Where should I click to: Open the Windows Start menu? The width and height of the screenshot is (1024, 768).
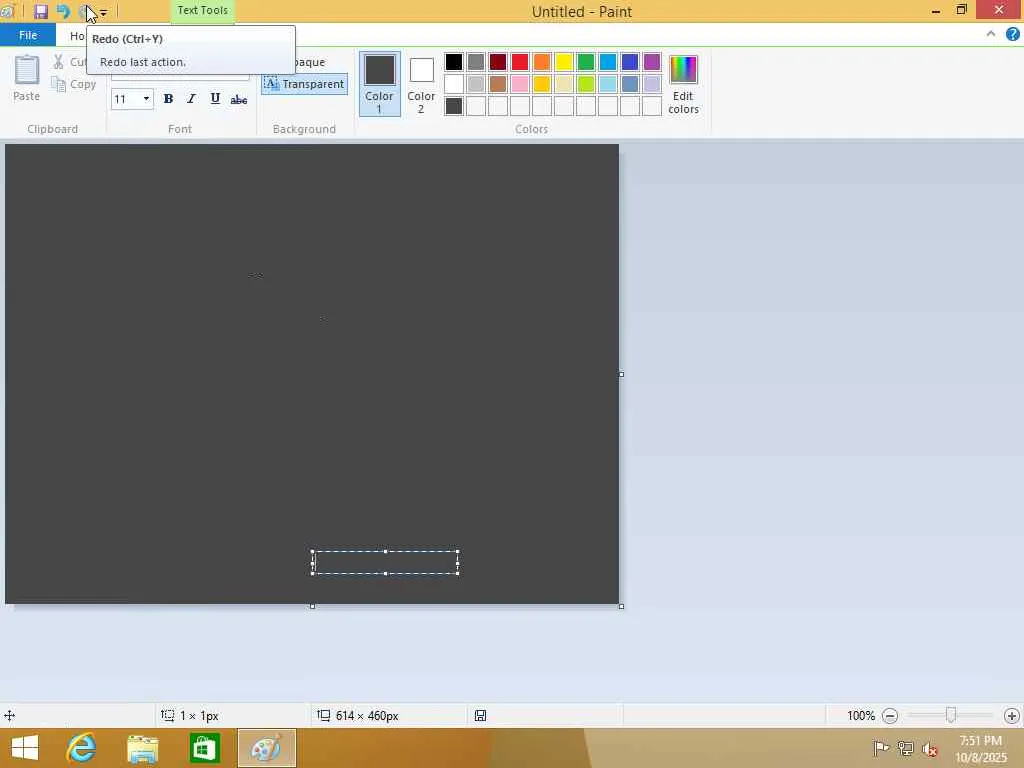(25, 748)
